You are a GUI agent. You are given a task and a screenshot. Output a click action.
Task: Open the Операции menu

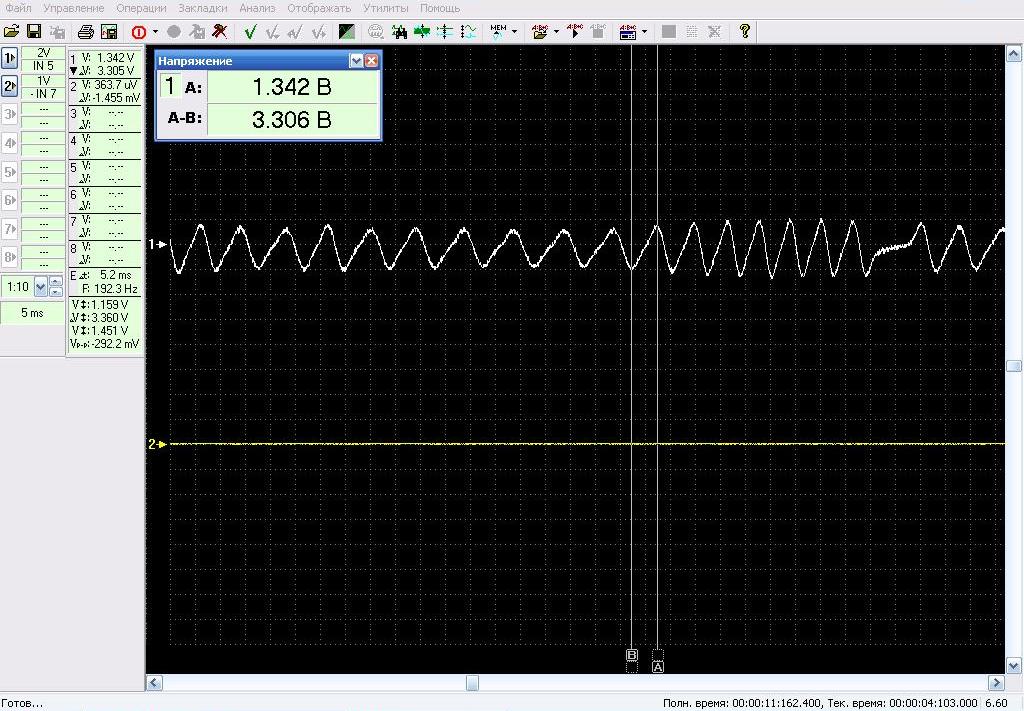pyautogui.click(x=141, y=8)
